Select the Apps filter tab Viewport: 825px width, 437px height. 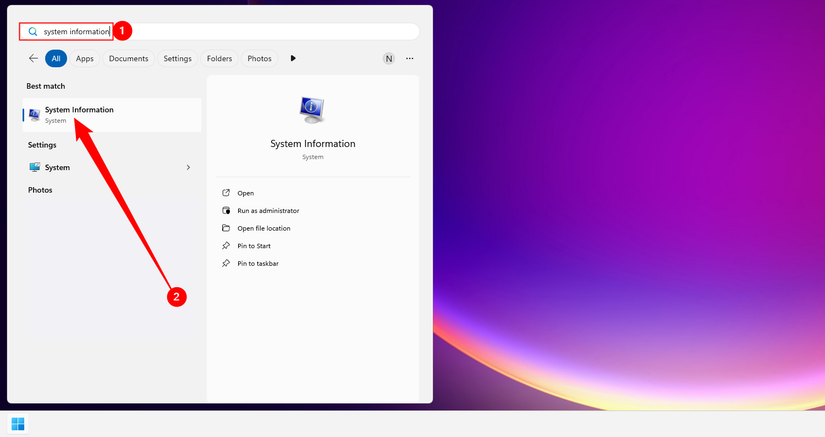[x=84, y=58]
